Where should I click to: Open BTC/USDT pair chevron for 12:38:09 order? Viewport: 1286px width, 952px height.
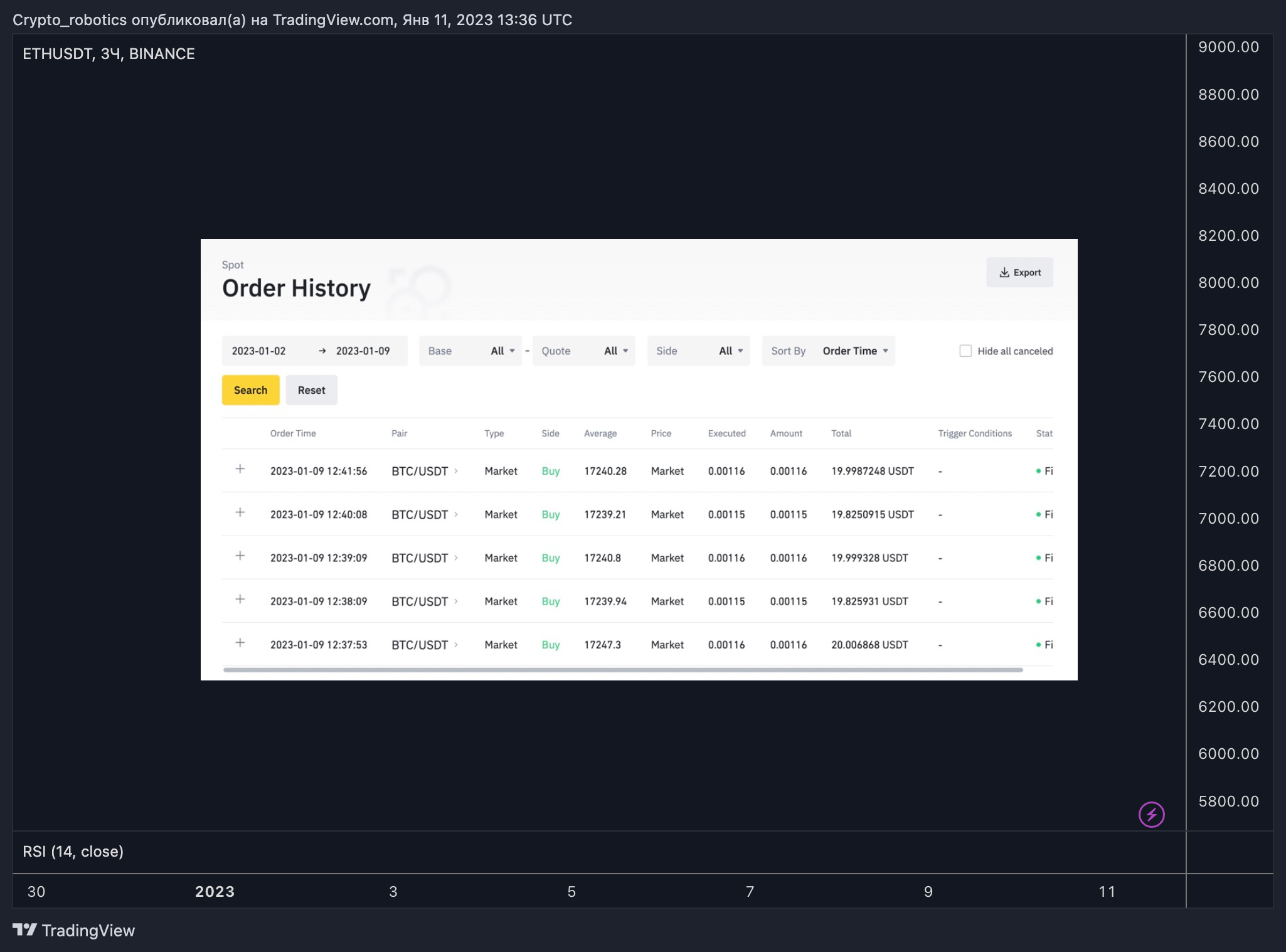456,601
